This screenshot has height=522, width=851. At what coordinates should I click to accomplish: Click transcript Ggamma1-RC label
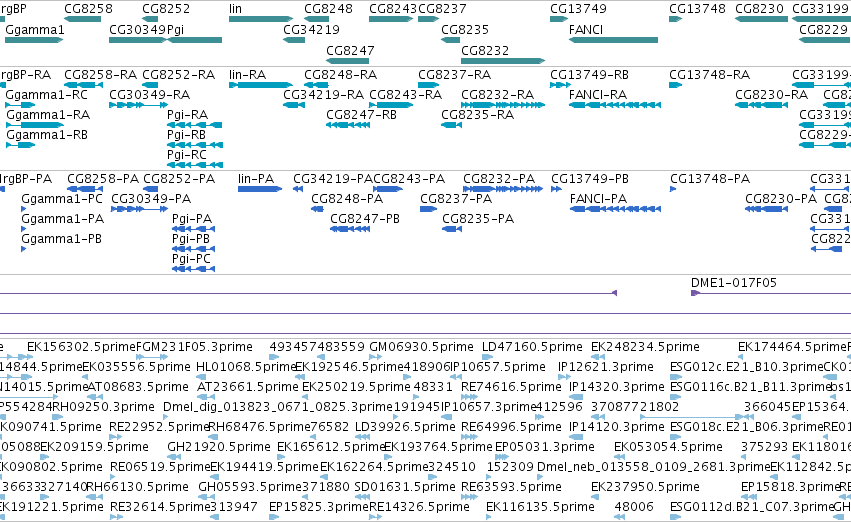[x=47, y=95]
